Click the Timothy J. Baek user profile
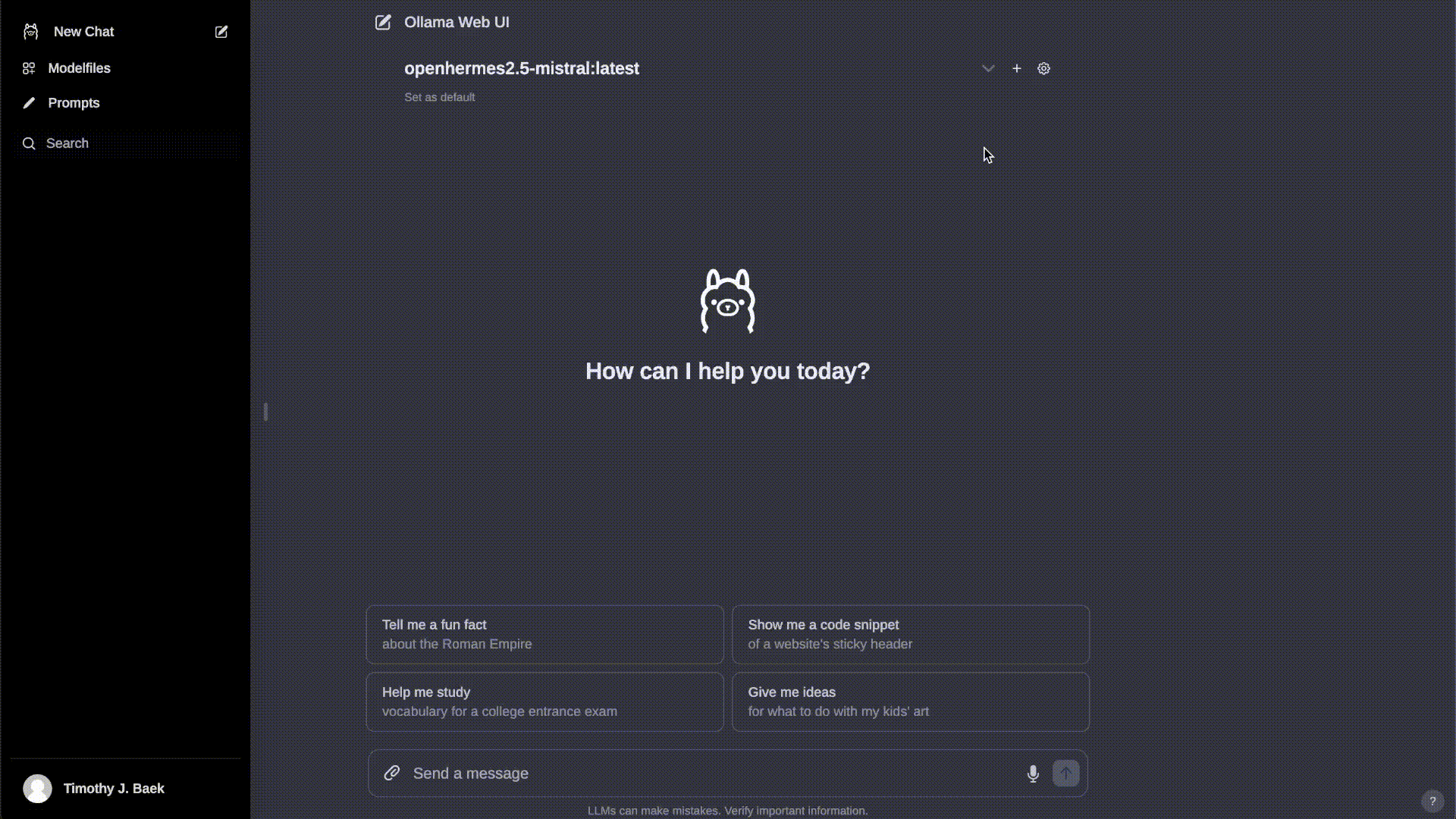The height and width of the screenshot is (819, 1456). click(114, 788)
